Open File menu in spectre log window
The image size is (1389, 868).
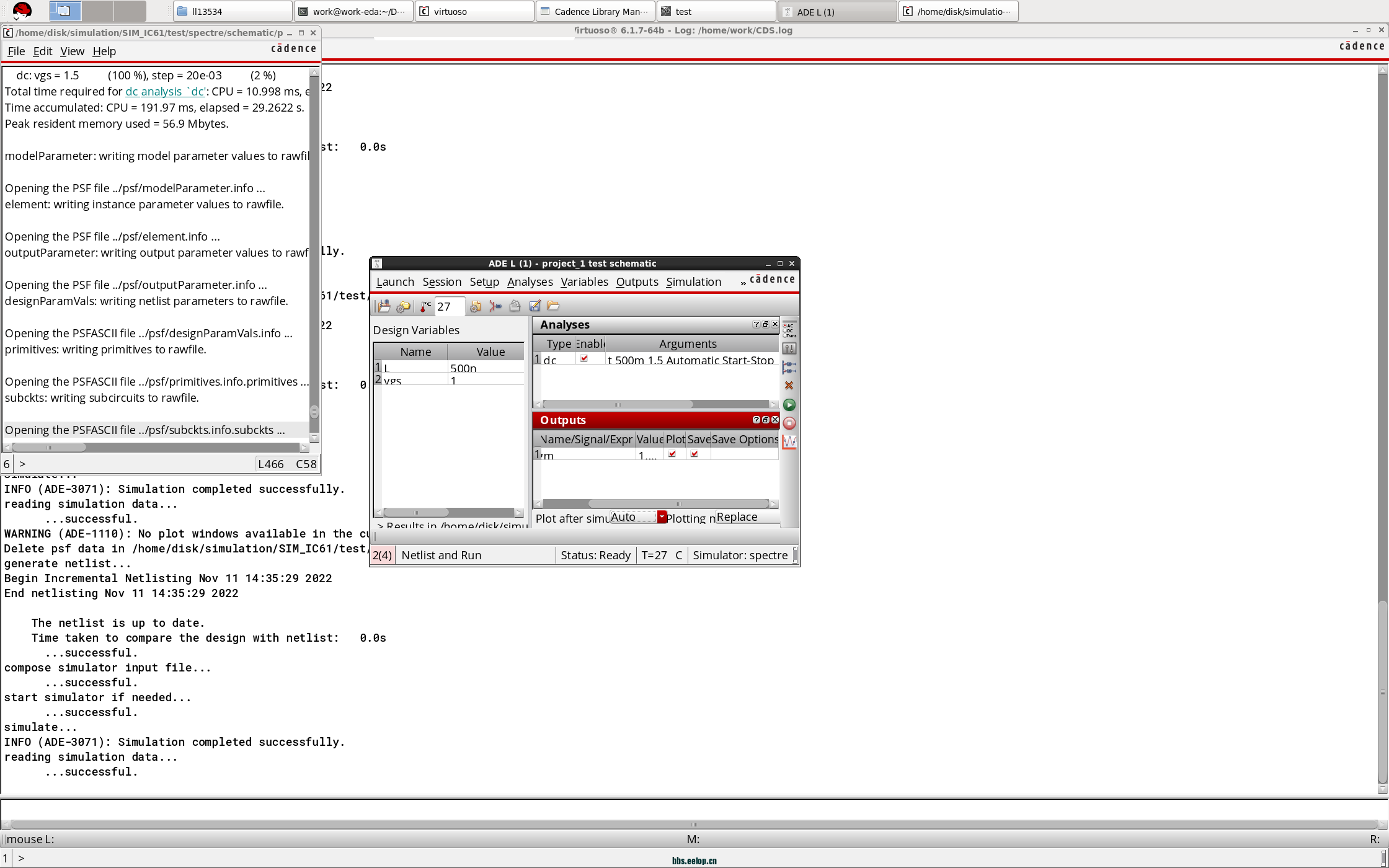[16, 51]
